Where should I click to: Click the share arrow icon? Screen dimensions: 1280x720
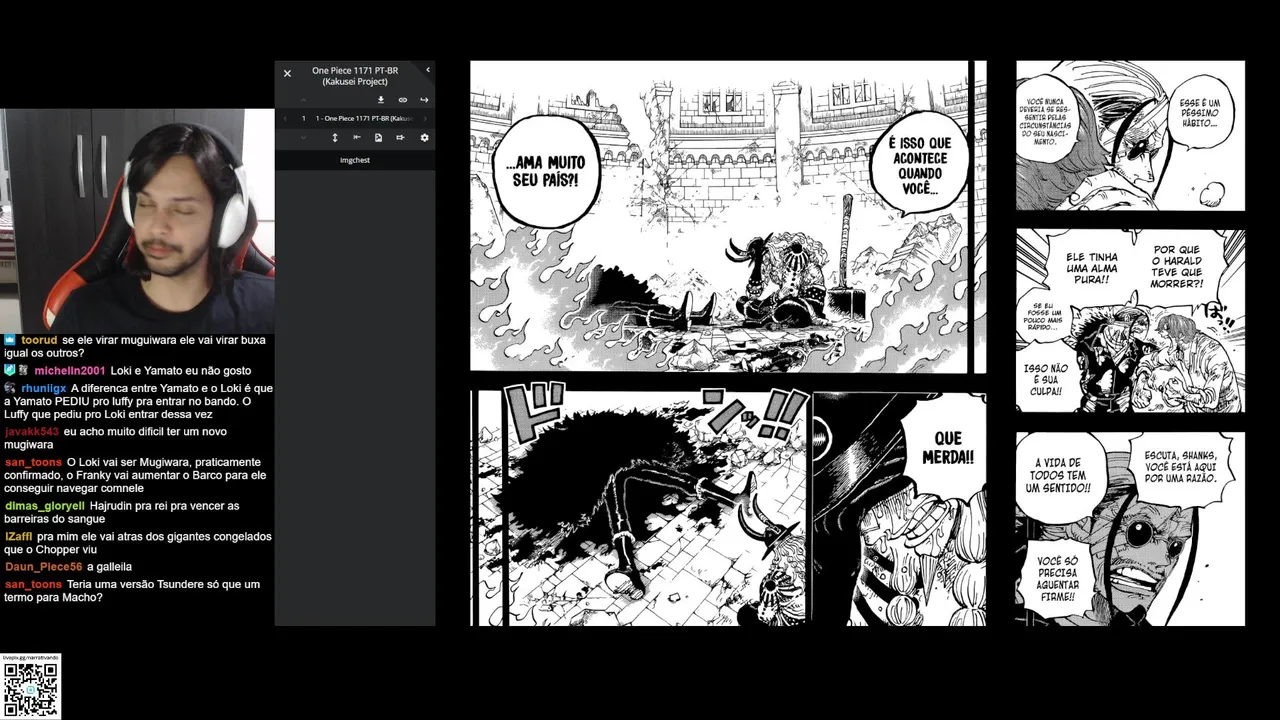[424, 100]
